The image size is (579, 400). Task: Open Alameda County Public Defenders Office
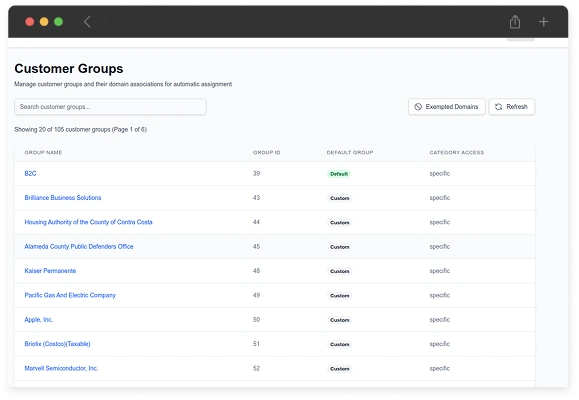point(79,246)
